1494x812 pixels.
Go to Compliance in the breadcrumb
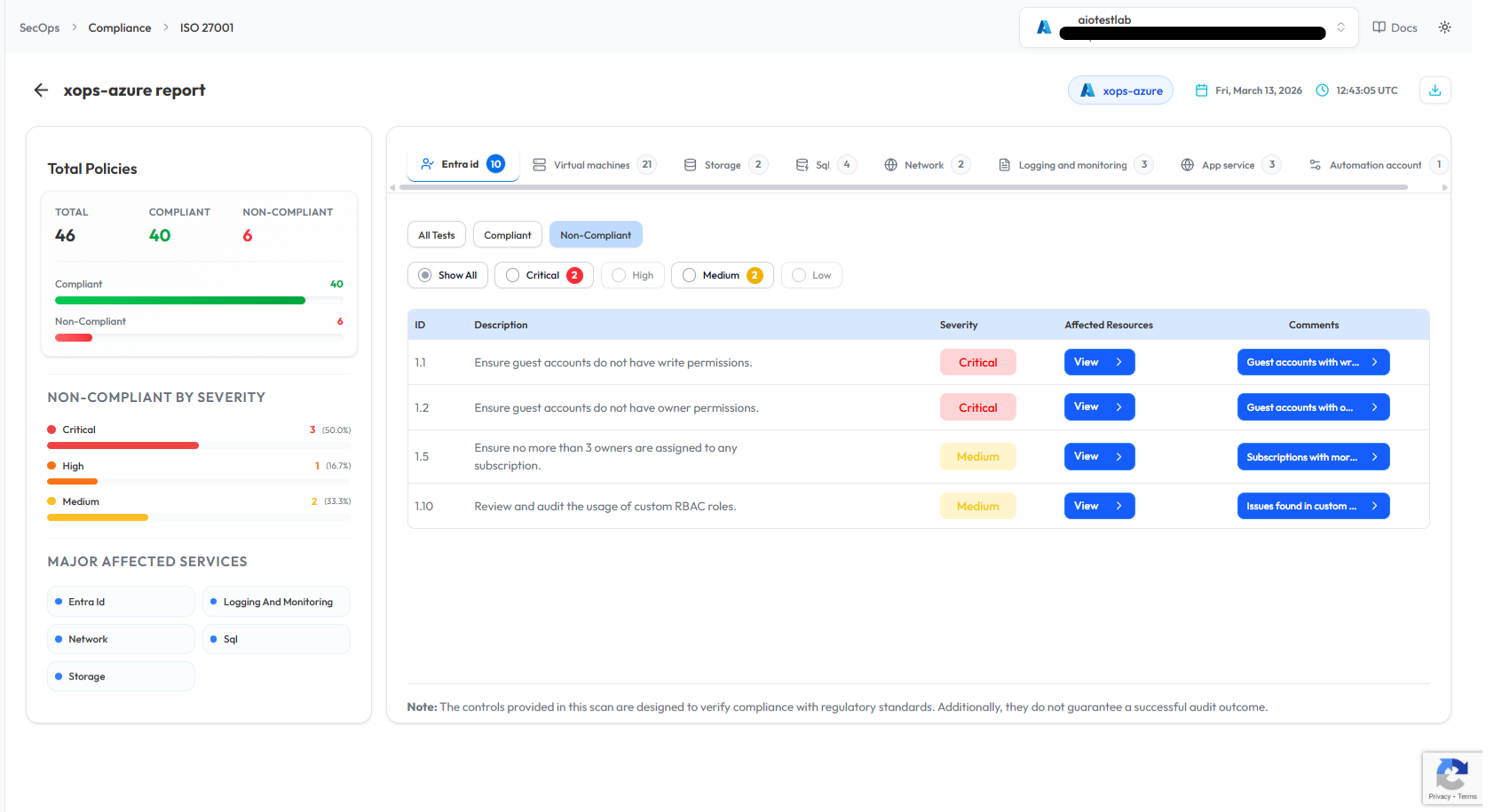pos(120,28)
